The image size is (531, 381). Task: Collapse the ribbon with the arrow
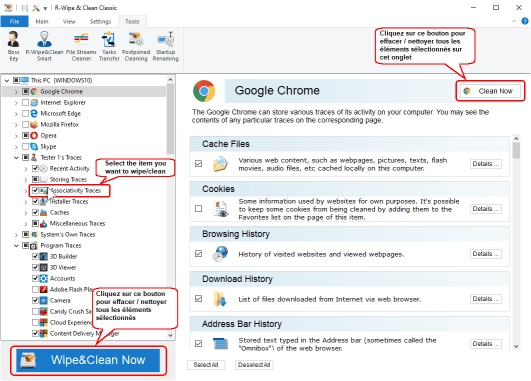[x=514, y=21]
